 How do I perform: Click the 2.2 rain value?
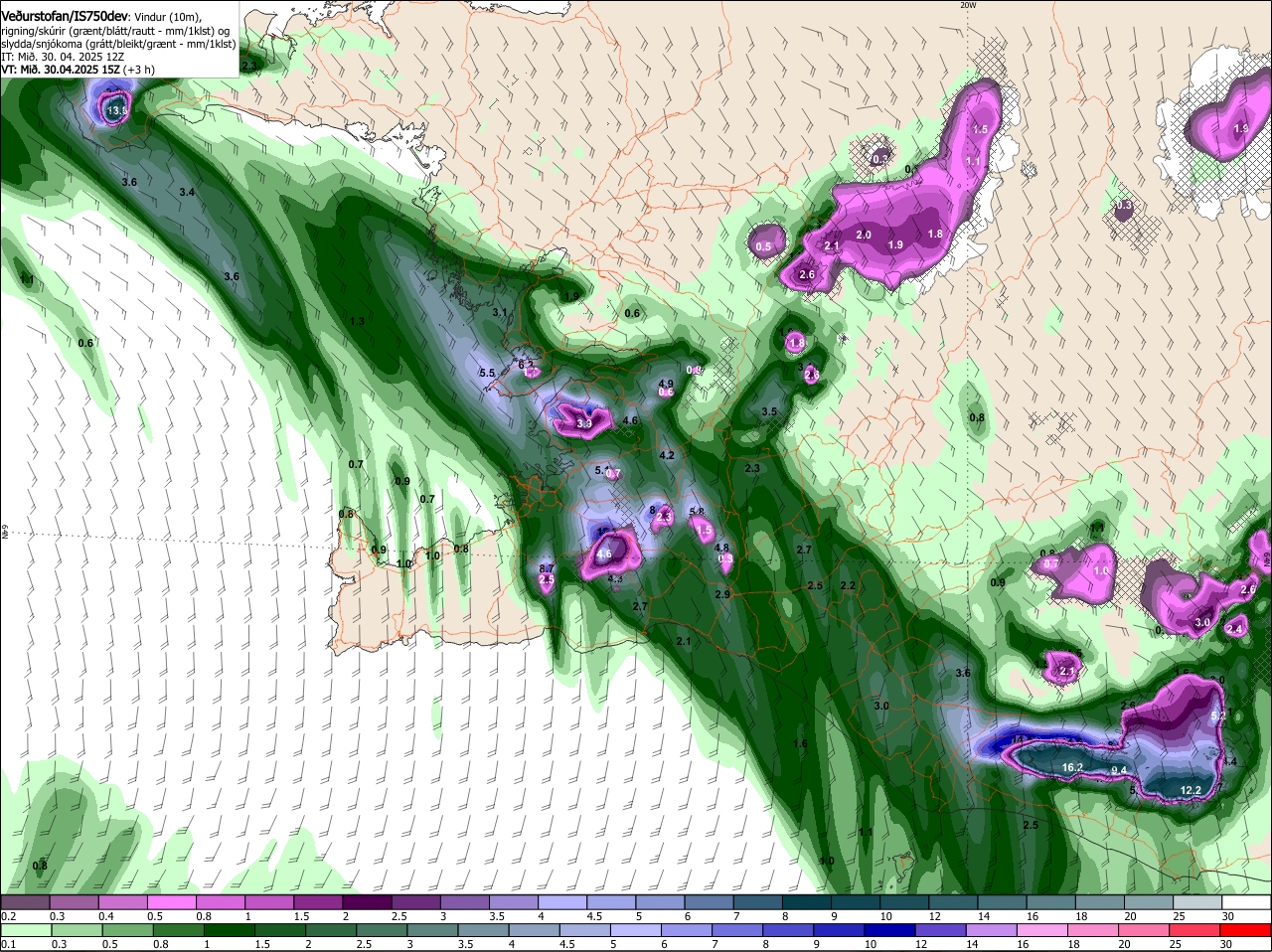click(x=848, y=586)
